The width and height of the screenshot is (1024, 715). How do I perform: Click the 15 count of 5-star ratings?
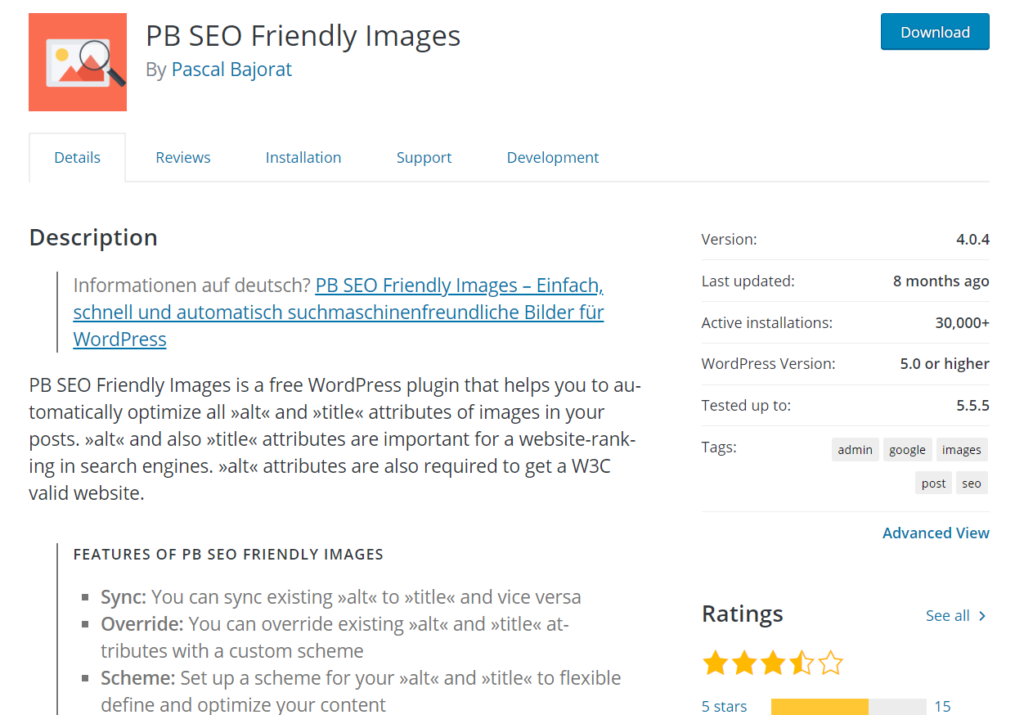tap(942, 706)
